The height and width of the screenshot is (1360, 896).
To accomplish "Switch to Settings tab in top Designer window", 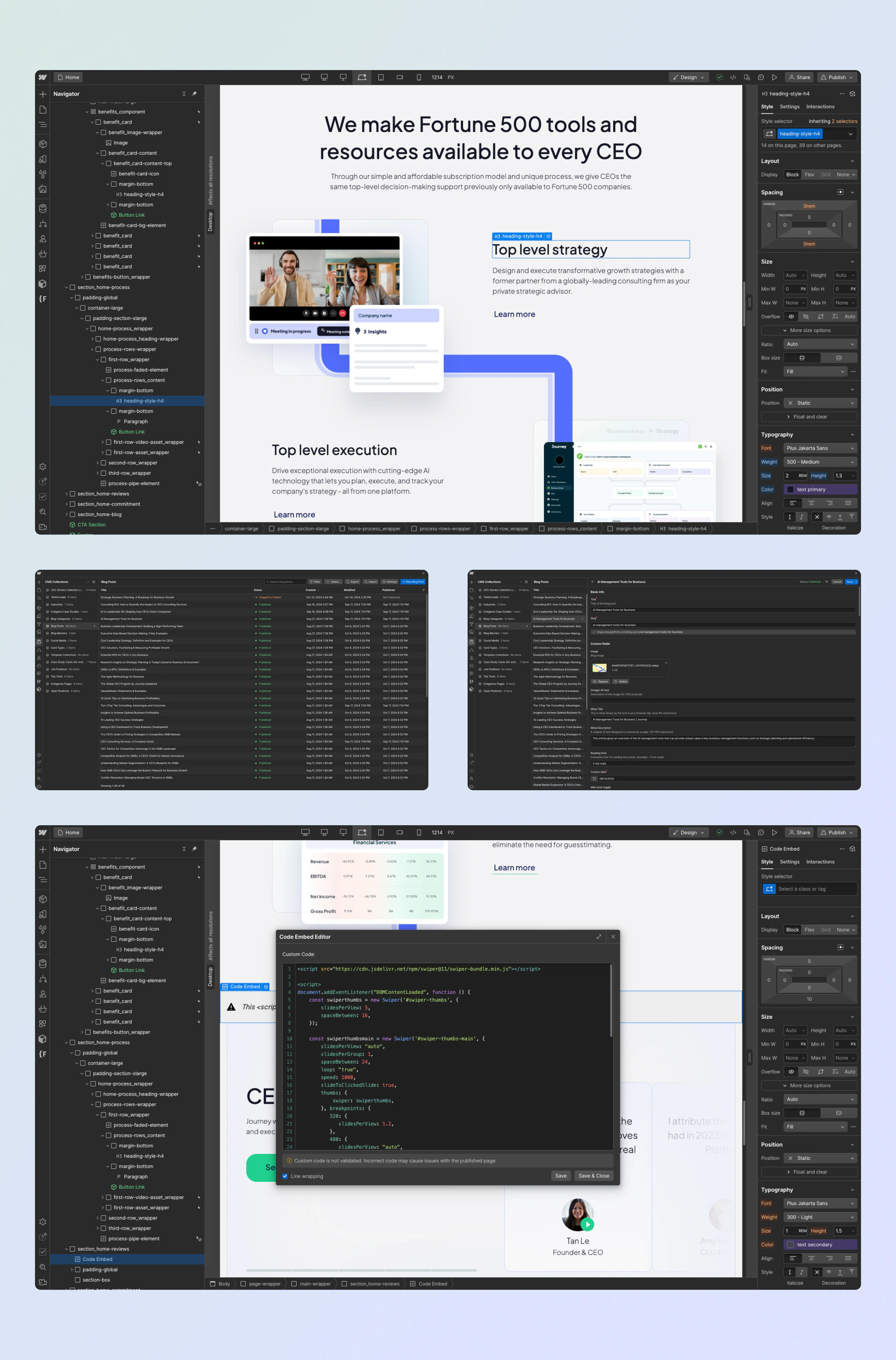I will click(790, 107).
